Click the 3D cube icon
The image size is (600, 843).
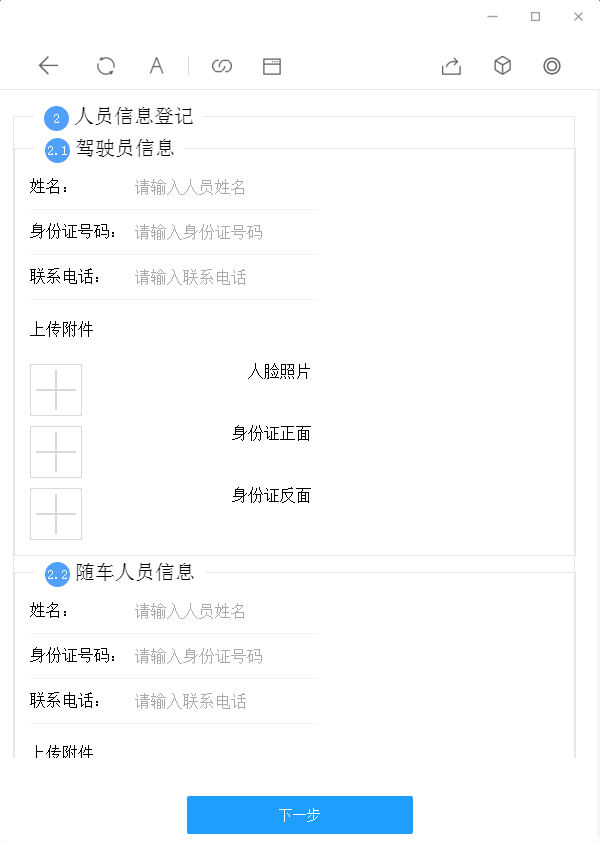[x=502, y=66]
